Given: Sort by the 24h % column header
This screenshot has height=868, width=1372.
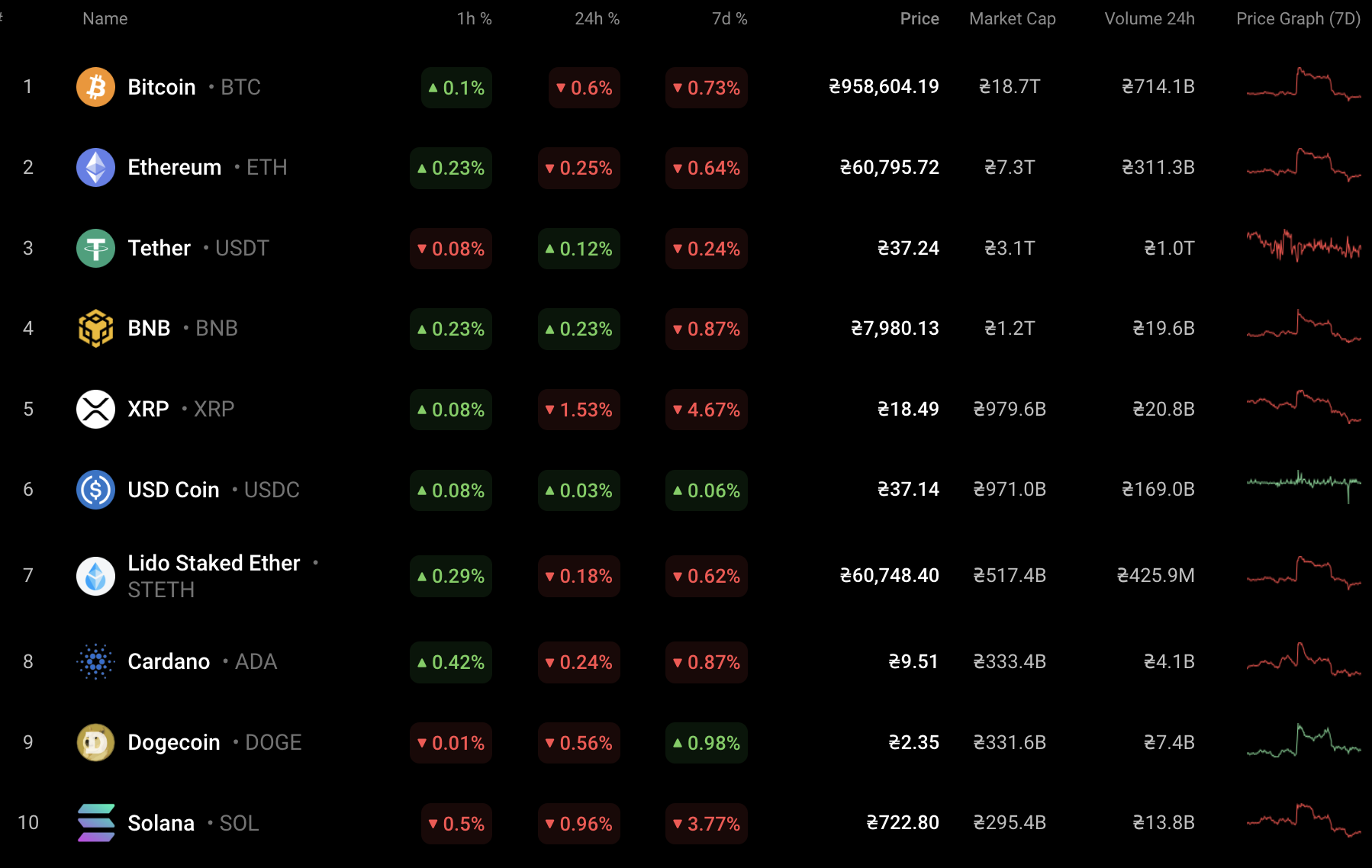Looking at the screenshot, I should [x=597, y=18].
